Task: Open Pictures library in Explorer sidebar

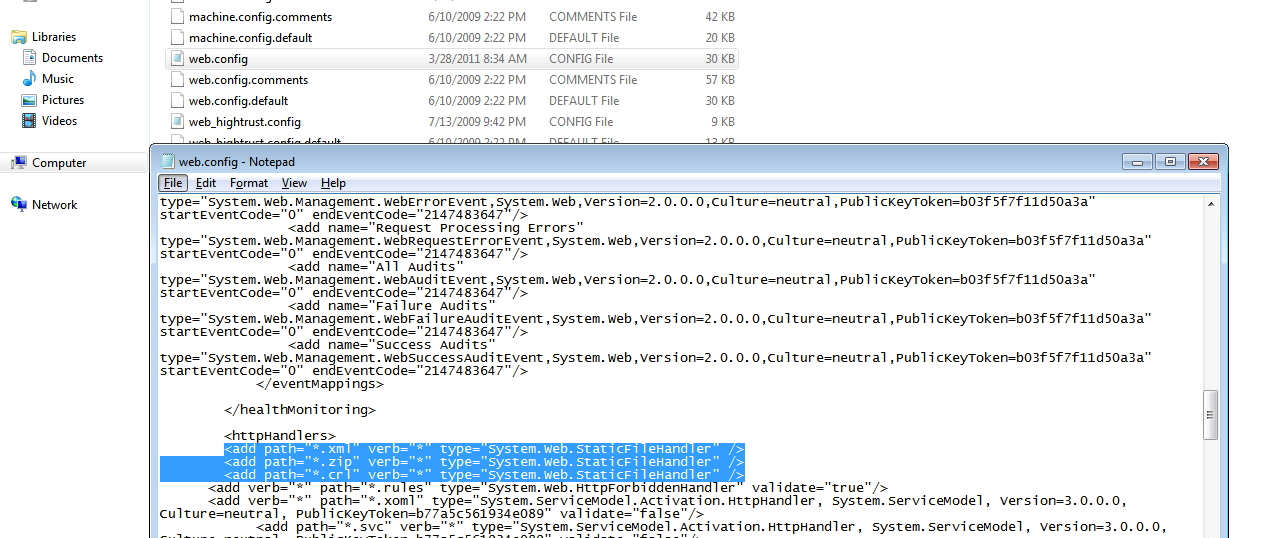Action: (62, 100)
